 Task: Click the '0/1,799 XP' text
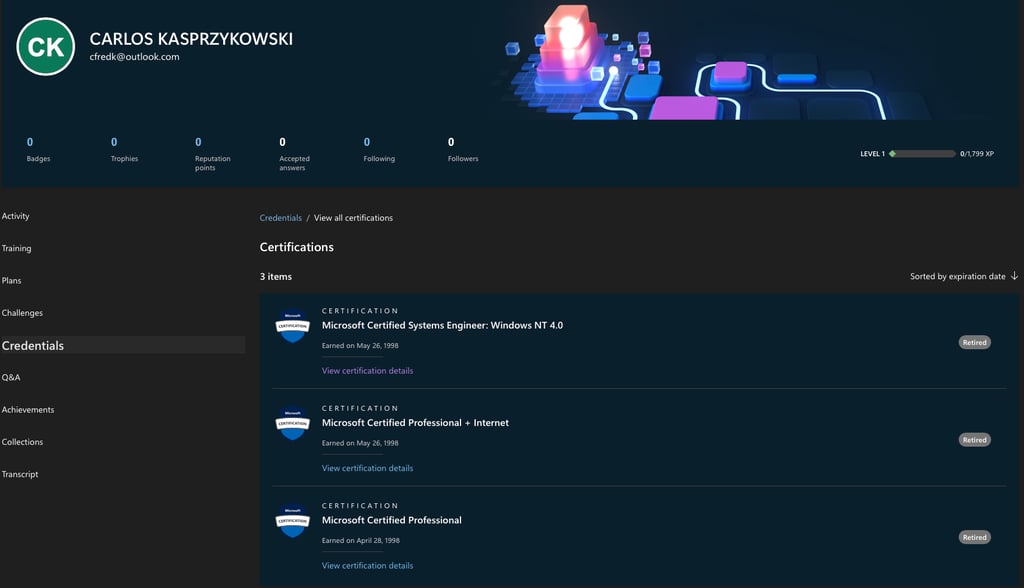977,154
